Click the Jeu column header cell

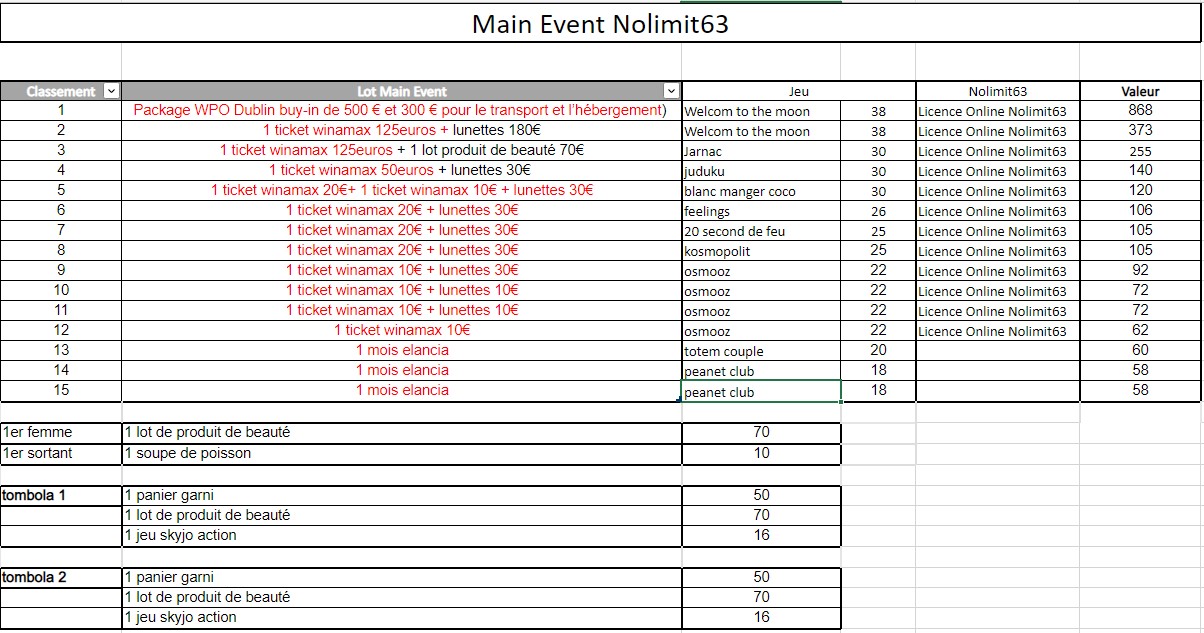pyautogui.click(x=798, y=91)
